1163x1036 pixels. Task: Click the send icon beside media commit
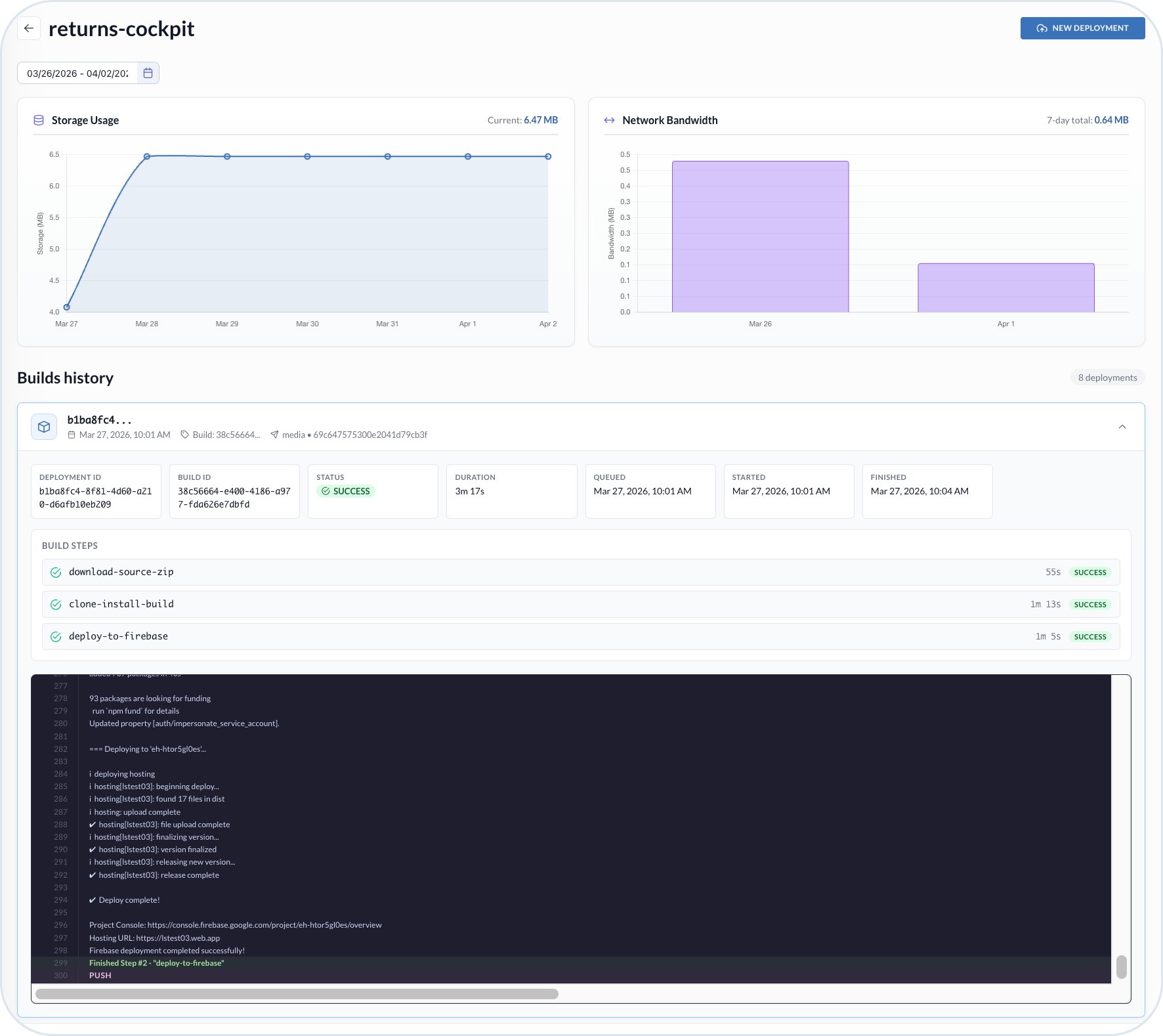pyautogui.click(x=275, y=435)
